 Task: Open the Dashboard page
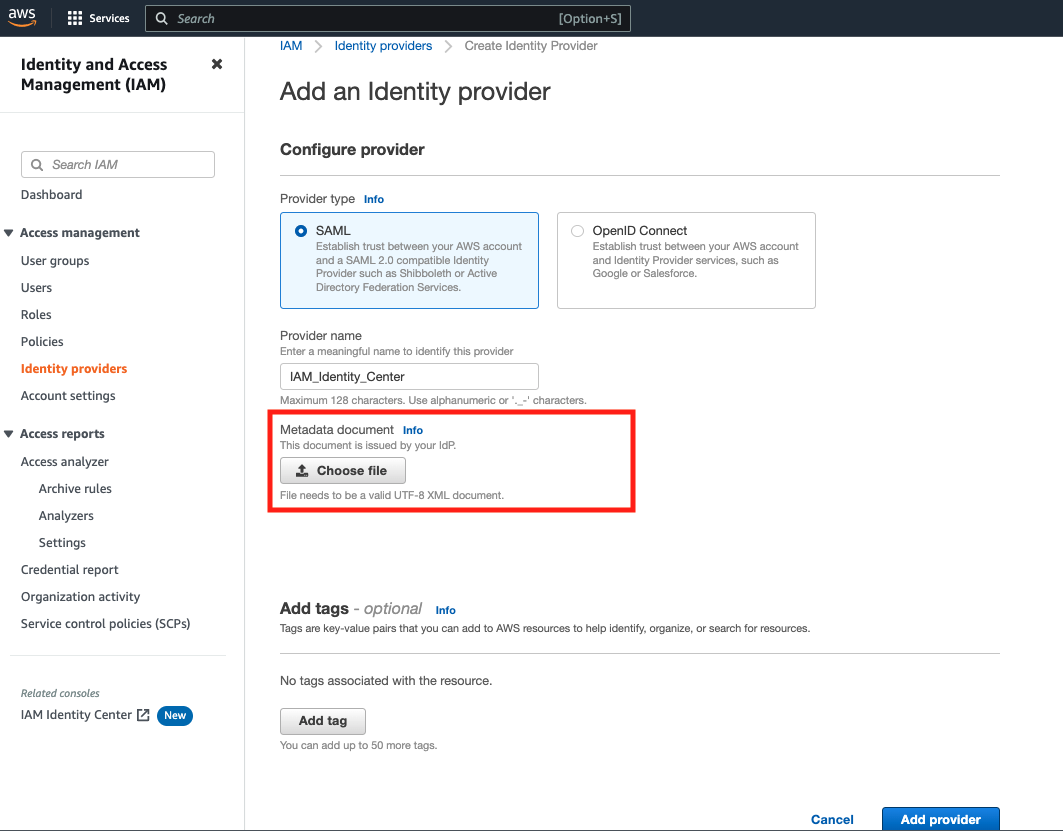[x=52, y=195]
